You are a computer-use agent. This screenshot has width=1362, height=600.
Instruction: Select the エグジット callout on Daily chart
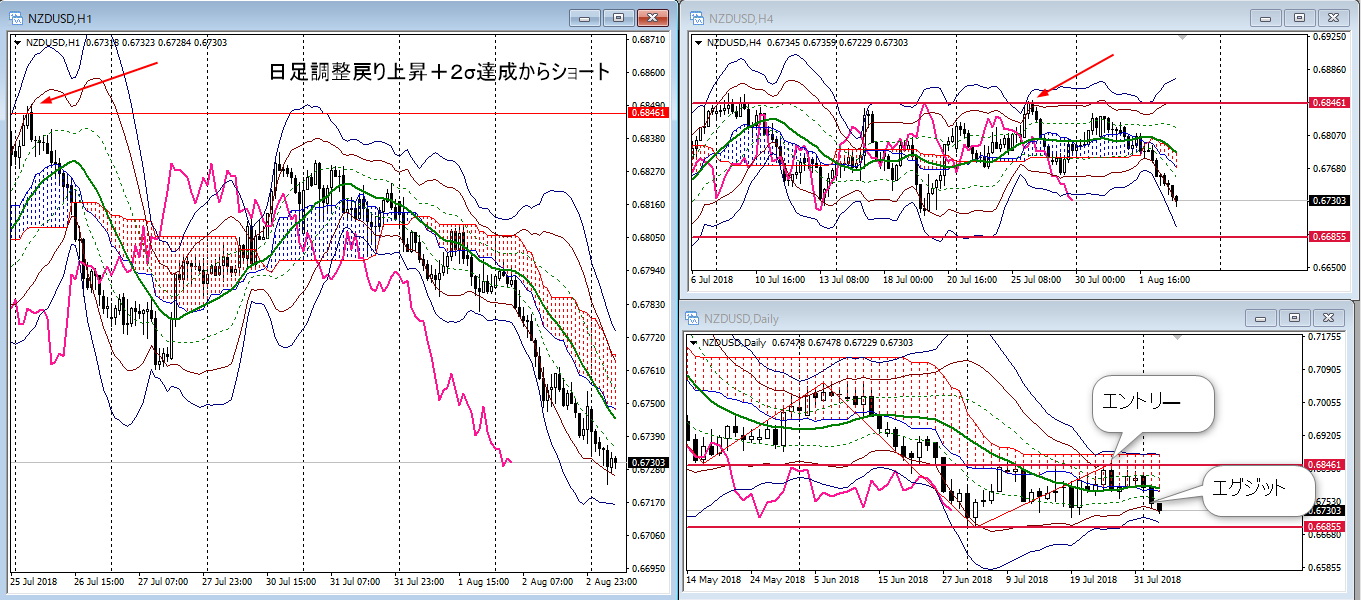tap(1260, 490)
